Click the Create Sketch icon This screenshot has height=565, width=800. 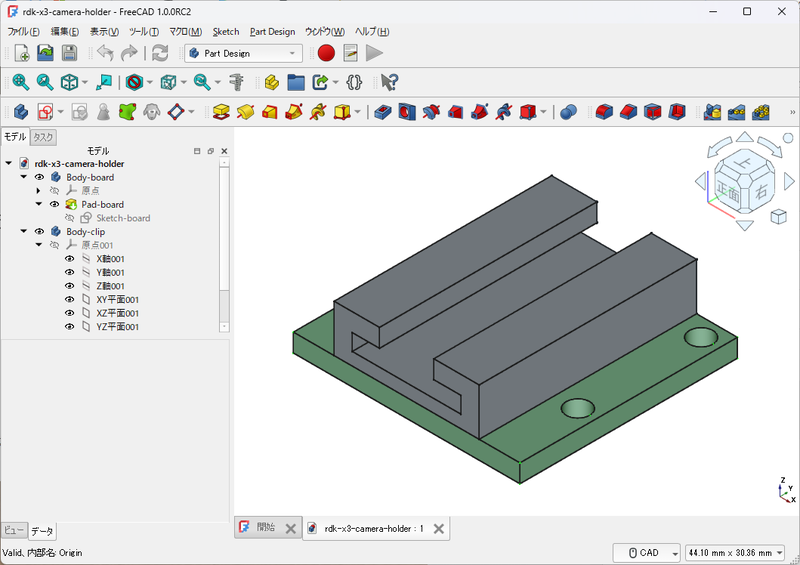click(x=46, y=111)
